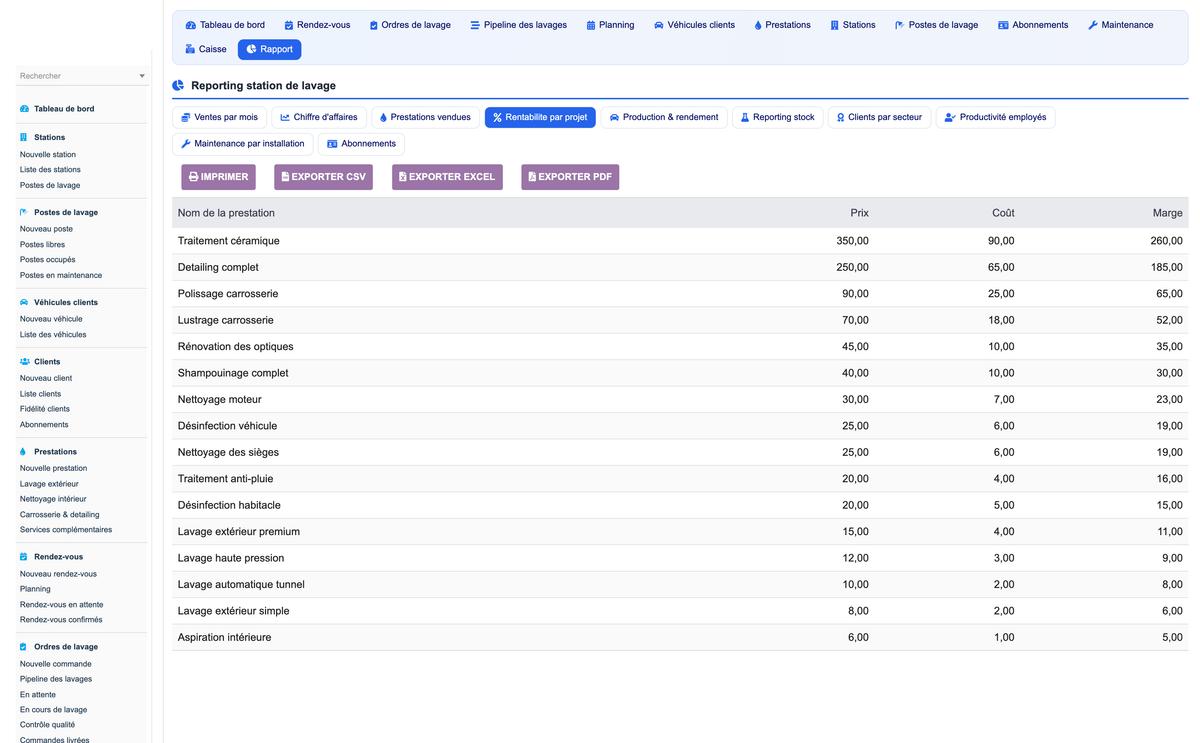
Task: Click the car icon beside Production & rendement
Action: point(614,117)
